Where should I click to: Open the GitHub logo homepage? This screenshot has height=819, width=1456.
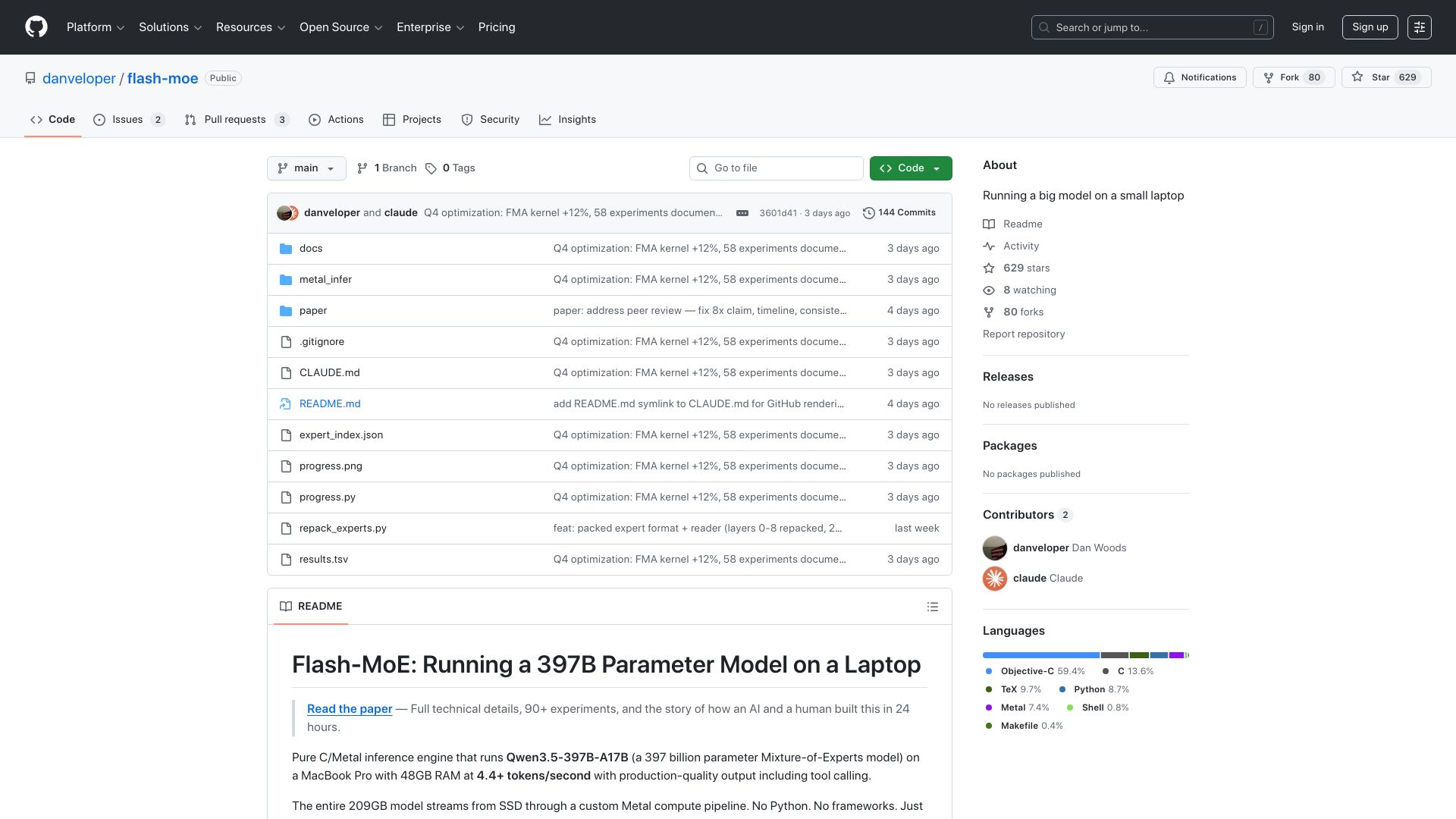pos(36,27)
